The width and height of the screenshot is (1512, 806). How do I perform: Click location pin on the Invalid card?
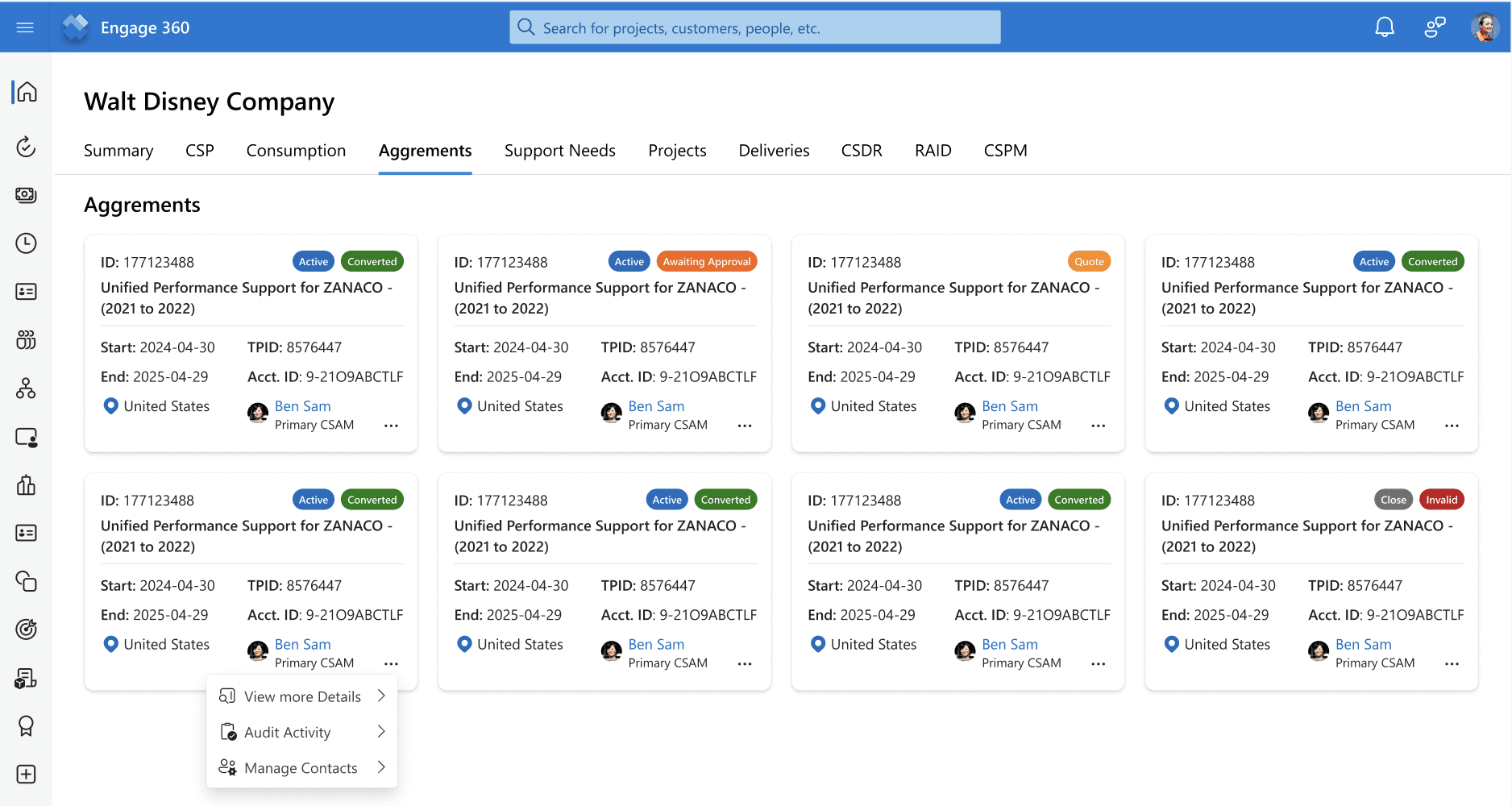[1171, 644]
